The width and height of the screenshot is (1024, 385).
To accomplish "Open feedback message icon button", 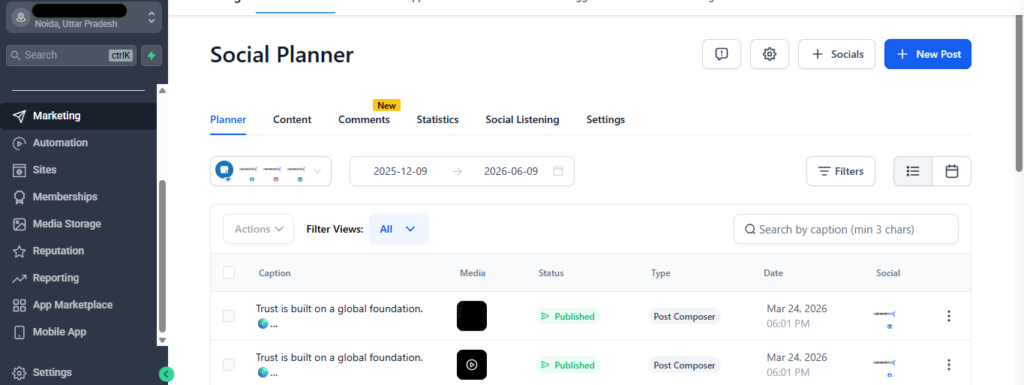I will (x=722, y=54).
